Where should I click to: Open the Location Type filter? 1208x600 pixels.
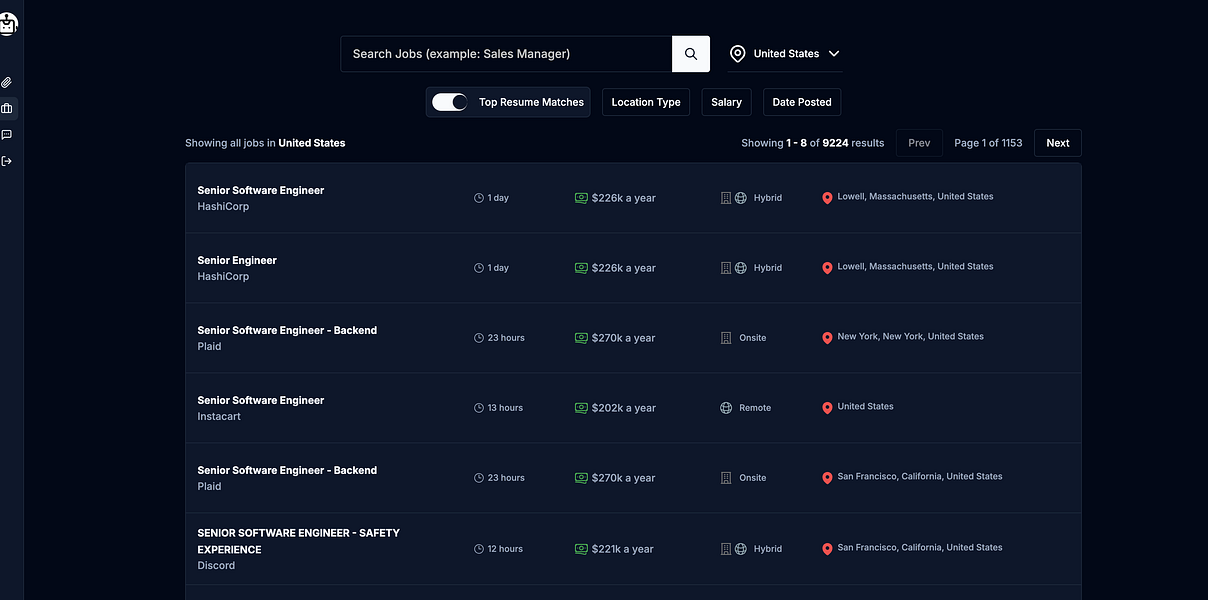pyautogui.click(x=645, y=102)
